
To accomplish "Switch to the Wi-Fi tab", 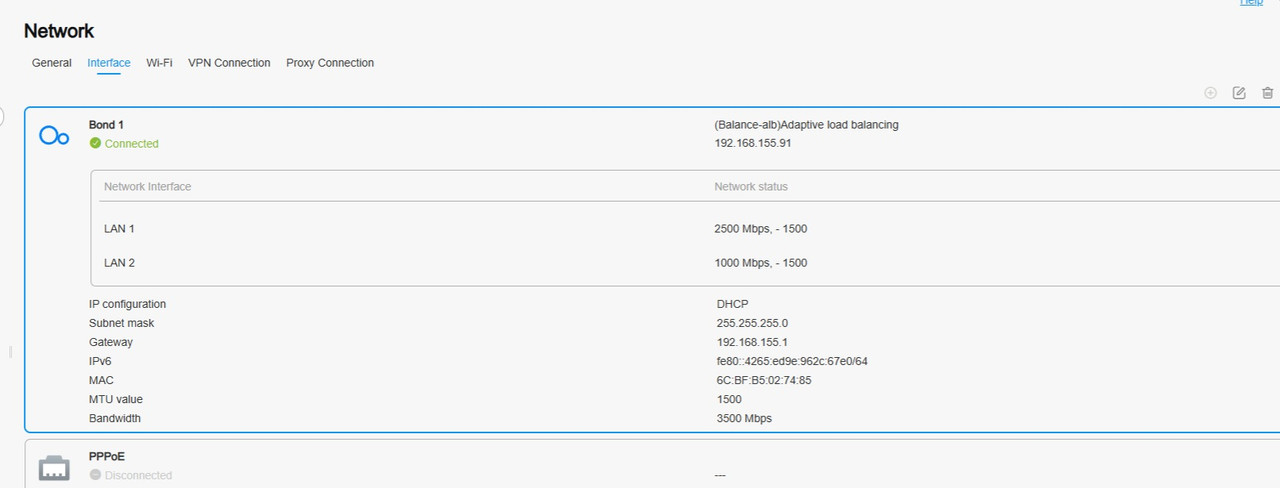I will (159, 63).
